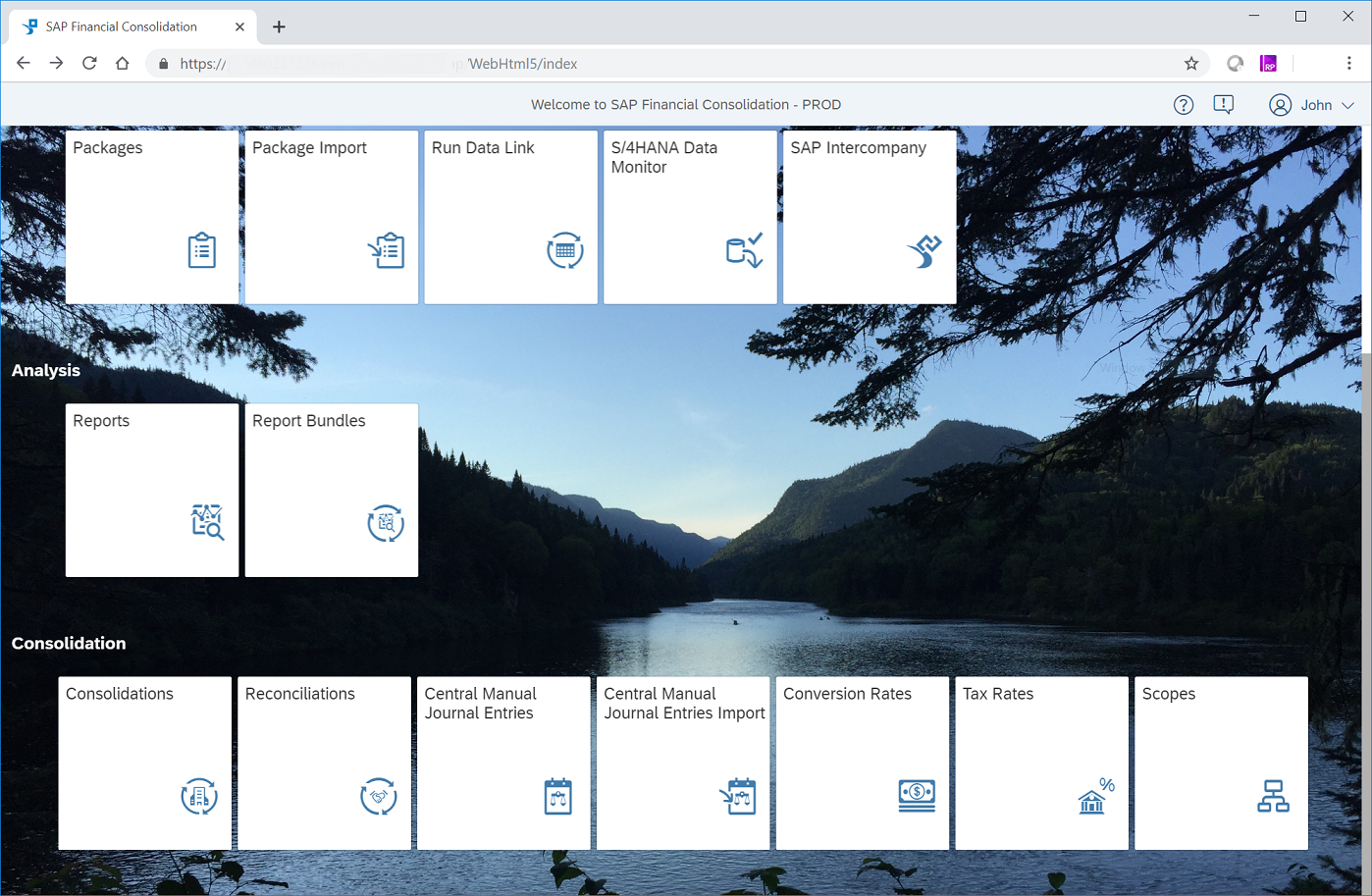Click the Run Data Link calendar icon
Screen dimensions: 1372x896
(565, 250)
